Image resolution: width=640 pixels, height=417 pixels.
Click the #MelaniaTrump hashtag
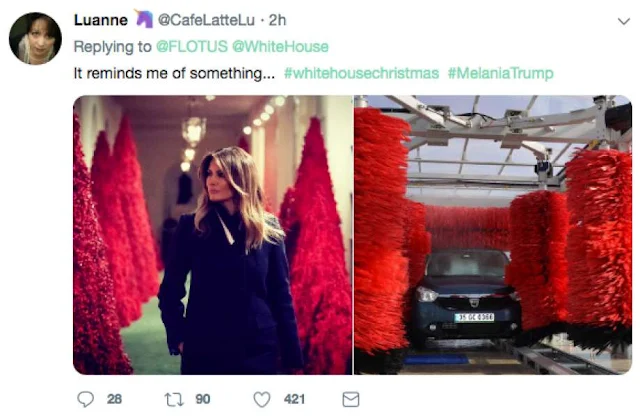coord(500,73)
